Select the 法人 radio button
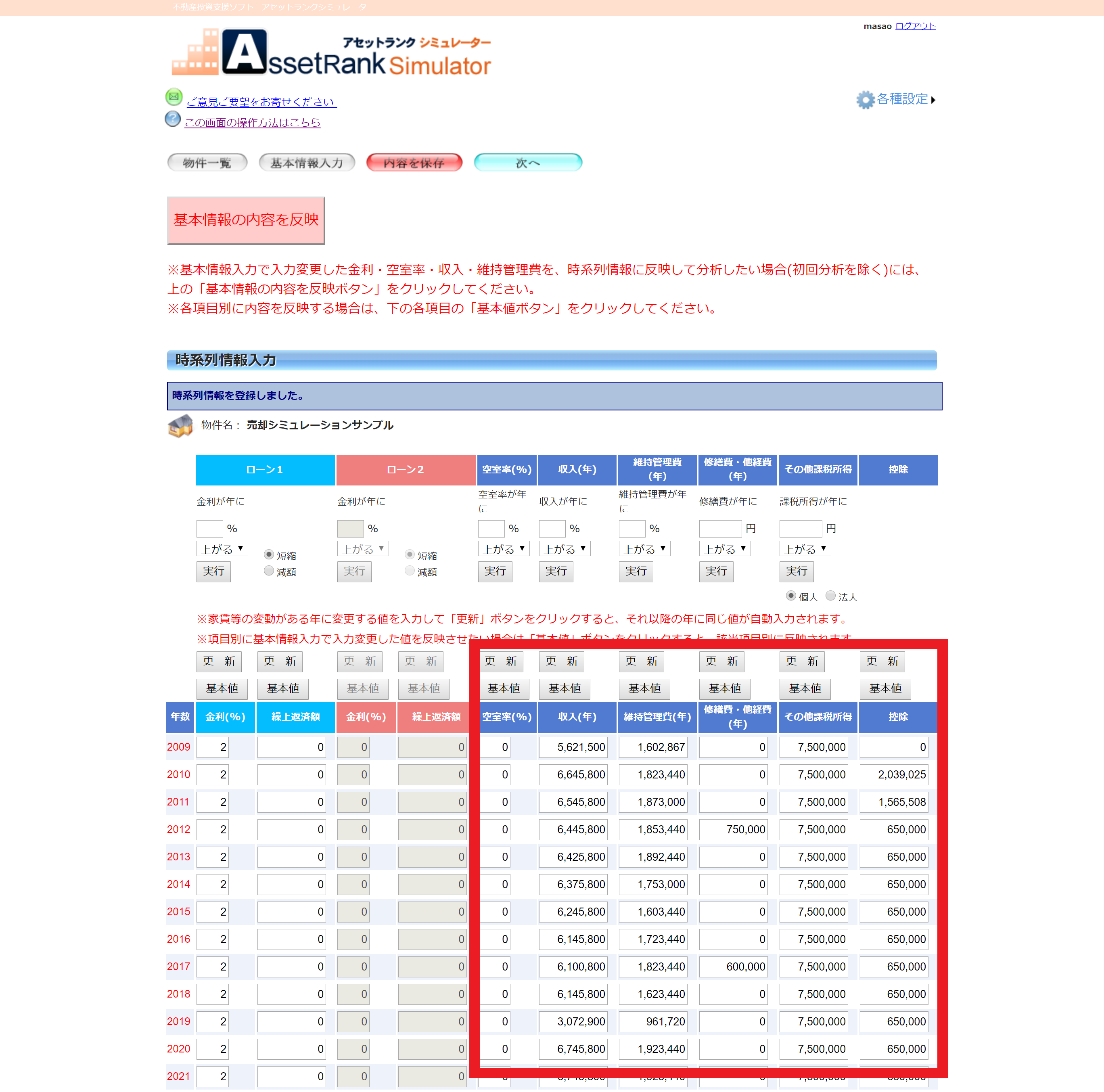1104x1092 pixels. [x=830, y=595]
